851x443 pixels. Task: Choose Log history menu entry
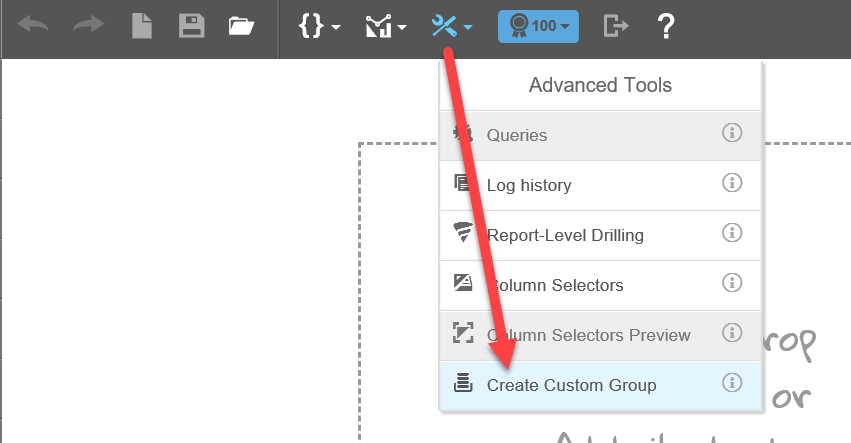(600, 186)
